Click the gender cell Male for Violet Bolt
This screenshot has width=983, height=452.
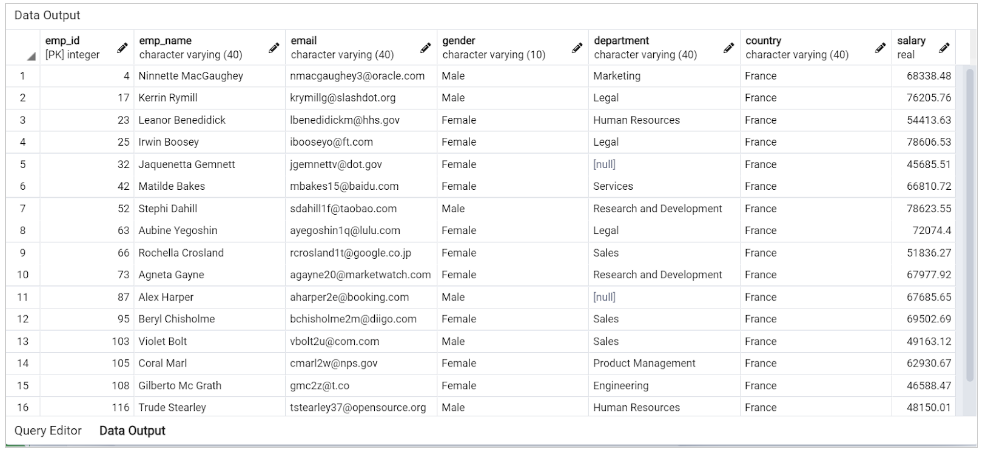pos(513,341)
